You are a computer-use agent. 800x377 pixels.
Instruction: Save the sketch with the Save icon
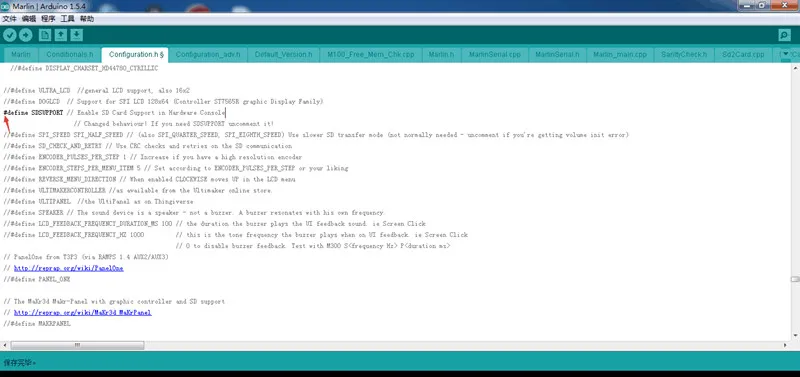click(77, 35)
